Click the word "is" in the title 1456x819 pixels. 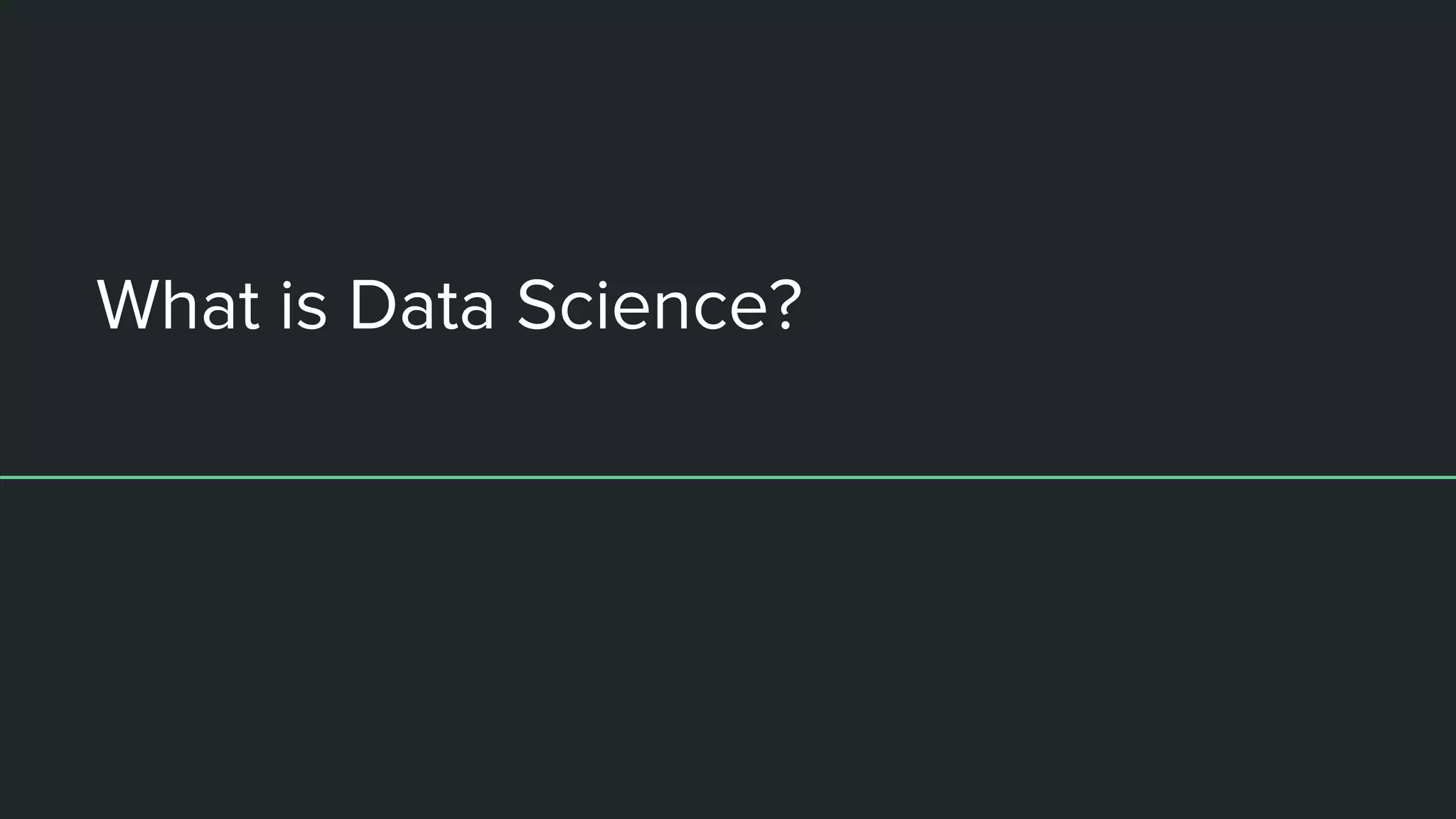304,304
